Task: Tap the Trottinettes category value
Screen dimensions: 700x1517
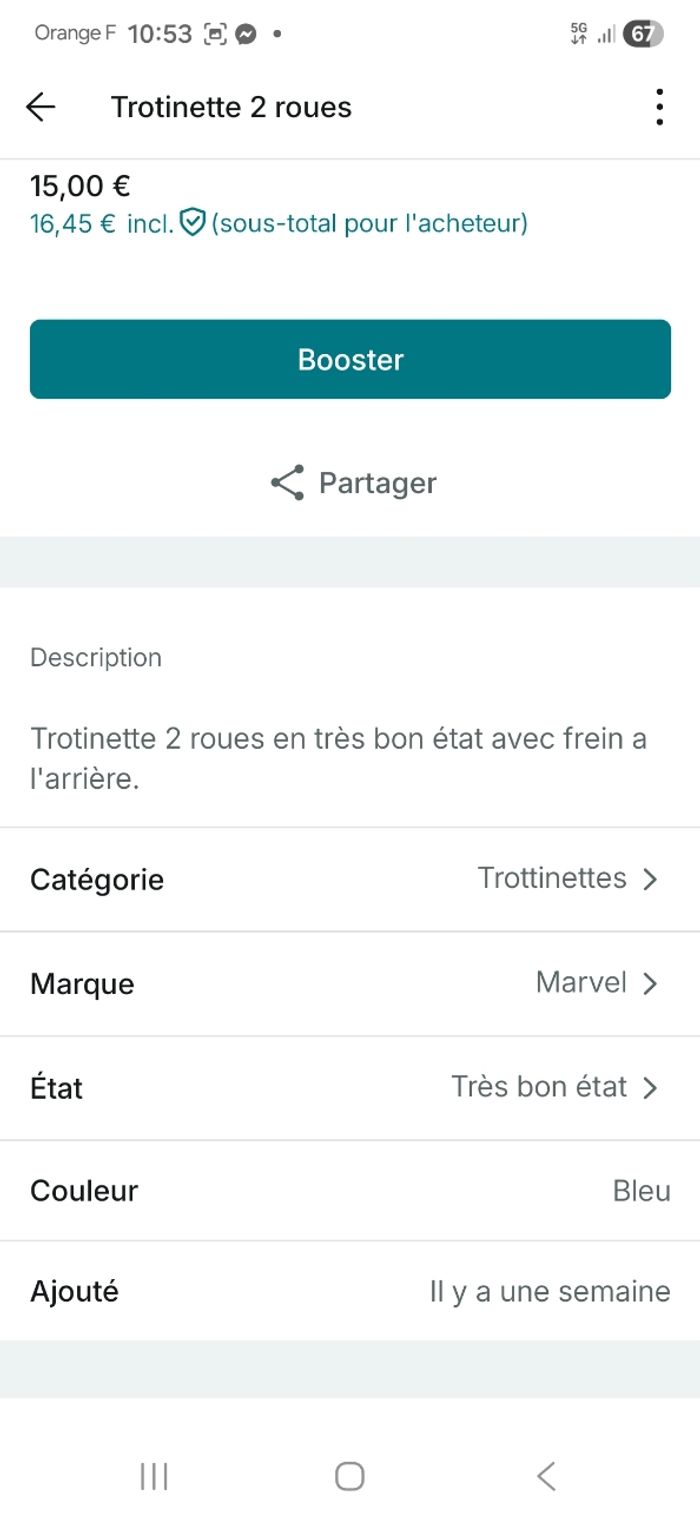Action: 552,878
